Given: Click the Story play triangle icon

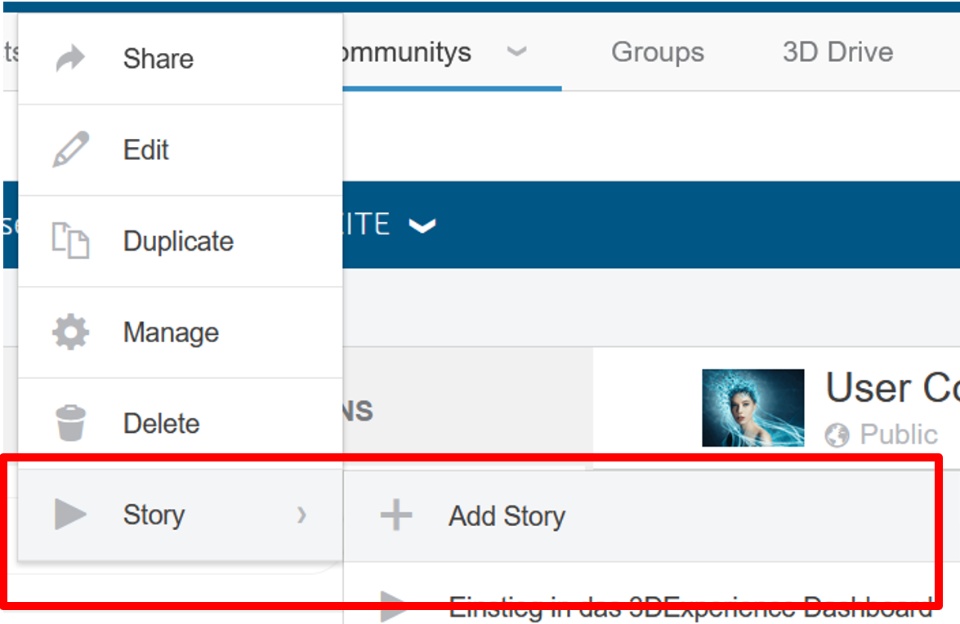Looking at the screenshot, I should click(x=70, y=515).
